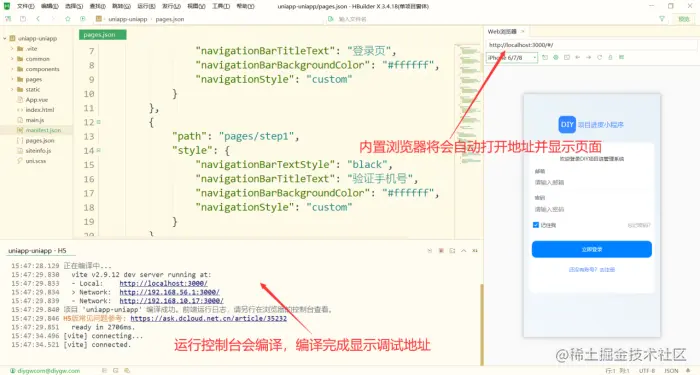
Task: Navigate back with the toolbar left arrow
Action: 38,19
